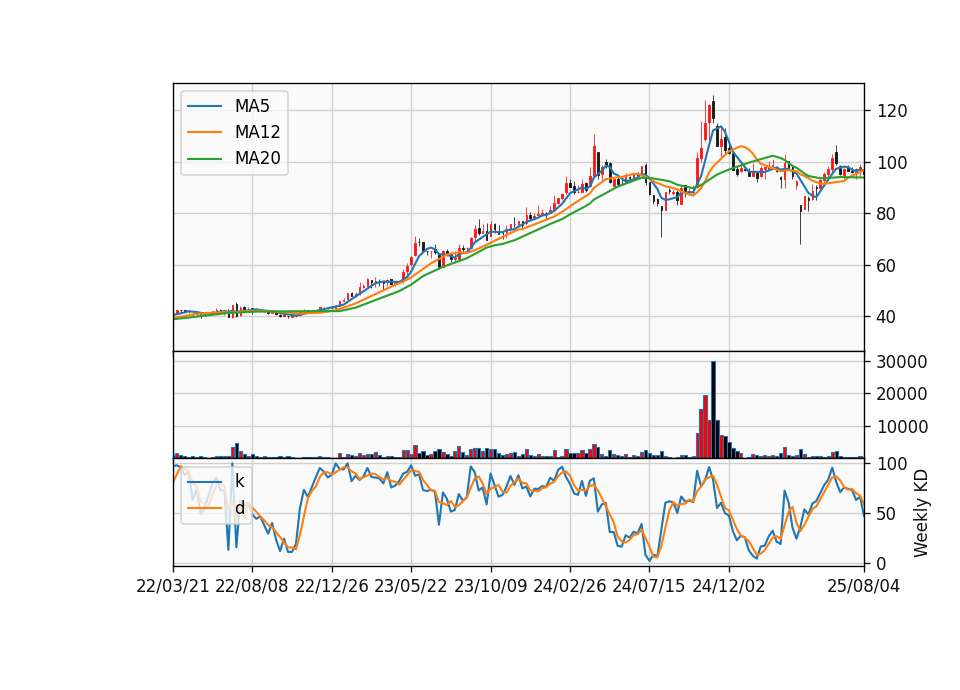This screenshot has width=960, height=690.
Task: Click the 20000 volume axis label
Action: pyautogui.click(x=902, y=394)
